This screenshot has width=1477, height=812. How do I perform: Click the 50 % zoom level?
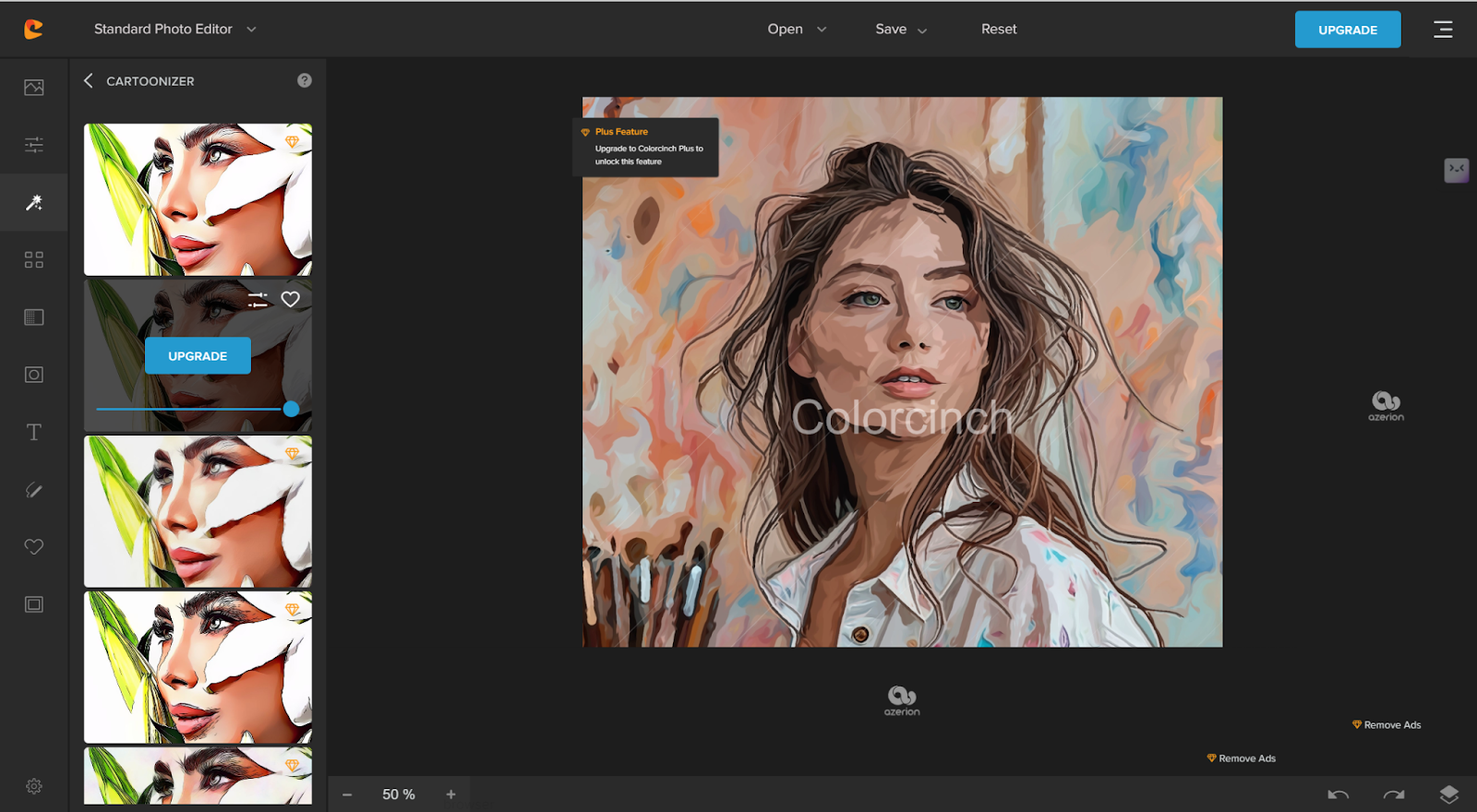(399, 794)
